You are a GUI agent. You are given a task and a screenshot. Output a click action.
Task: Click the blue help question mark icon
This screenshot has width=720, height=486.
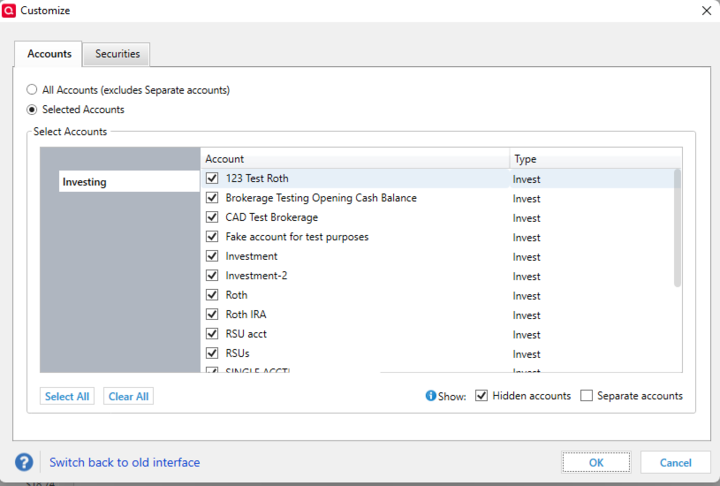25,462
